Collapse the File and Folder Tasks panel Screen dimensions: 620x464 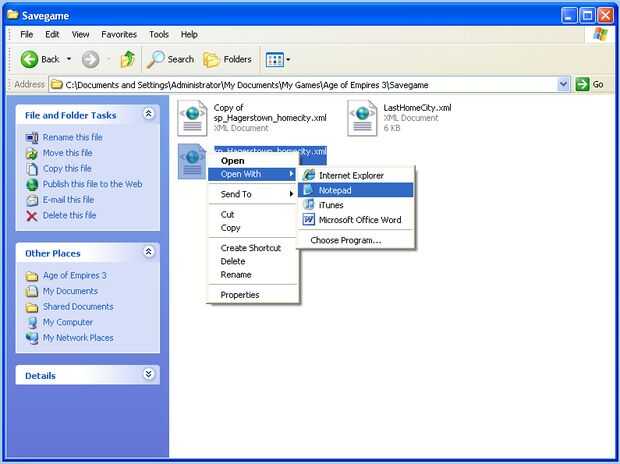click(149, 114)
